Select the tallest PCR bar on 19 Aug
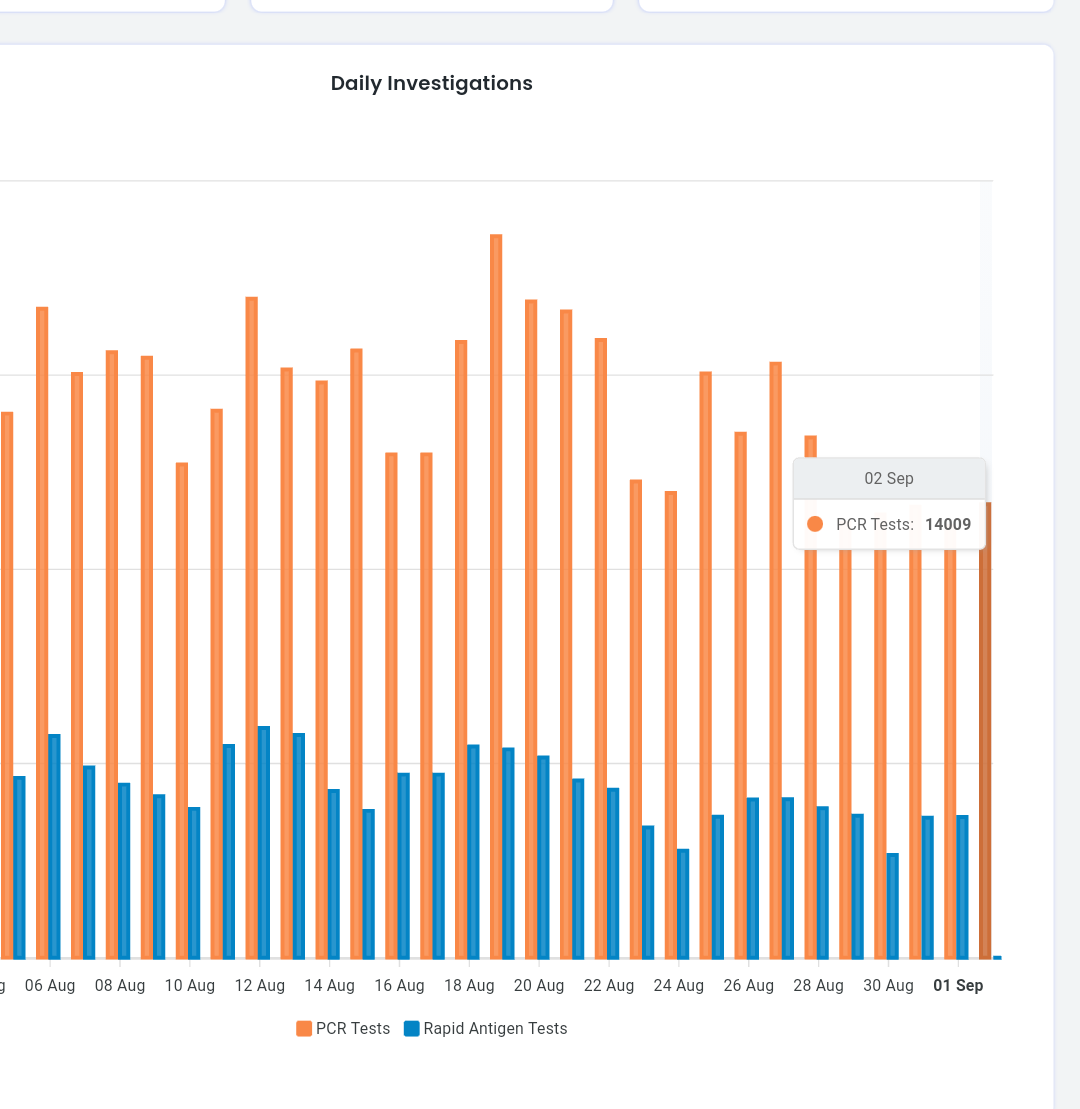The image size is (1080, 1109). point(497,597)
